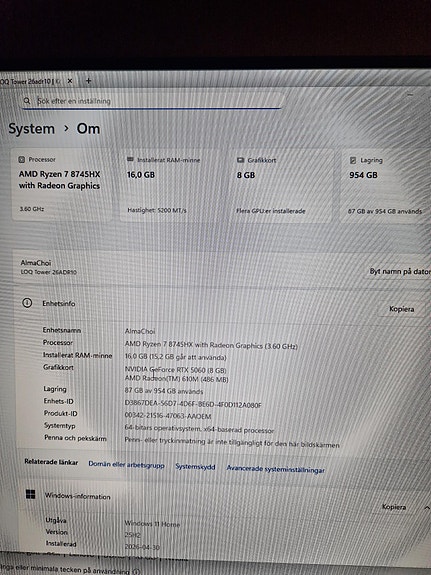The image size is (431, 575).
Task: Click the Windows logo icon
Action: 31,494
